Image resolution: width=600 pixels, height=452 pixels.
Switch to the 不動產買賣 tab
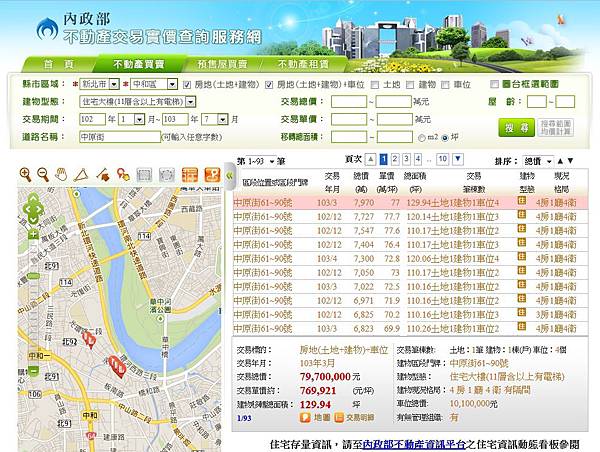pos(139,64)
